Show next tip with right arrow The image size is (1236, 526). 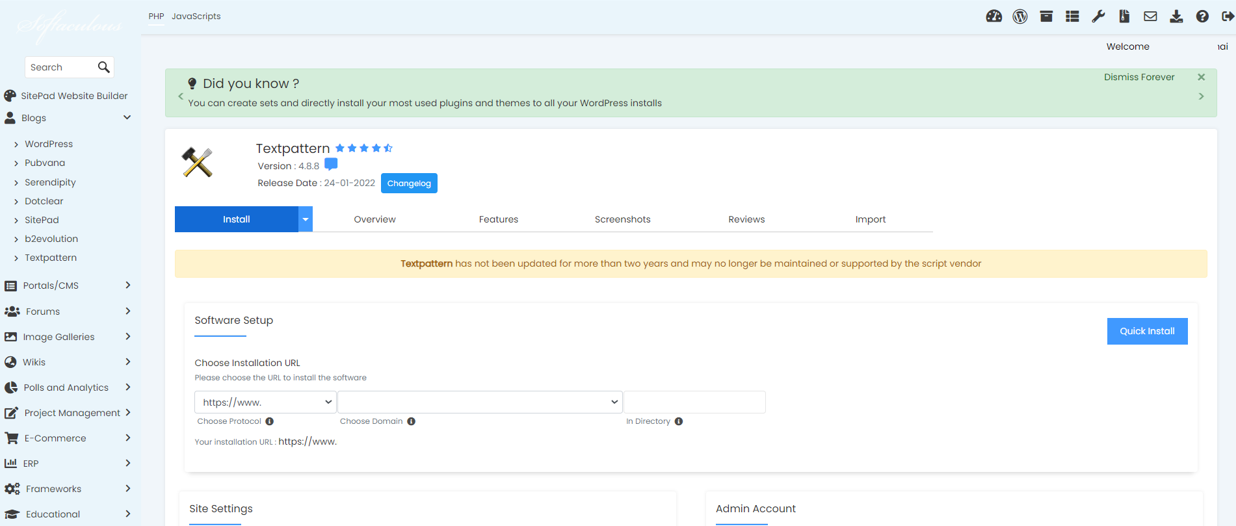(1201, 97)
